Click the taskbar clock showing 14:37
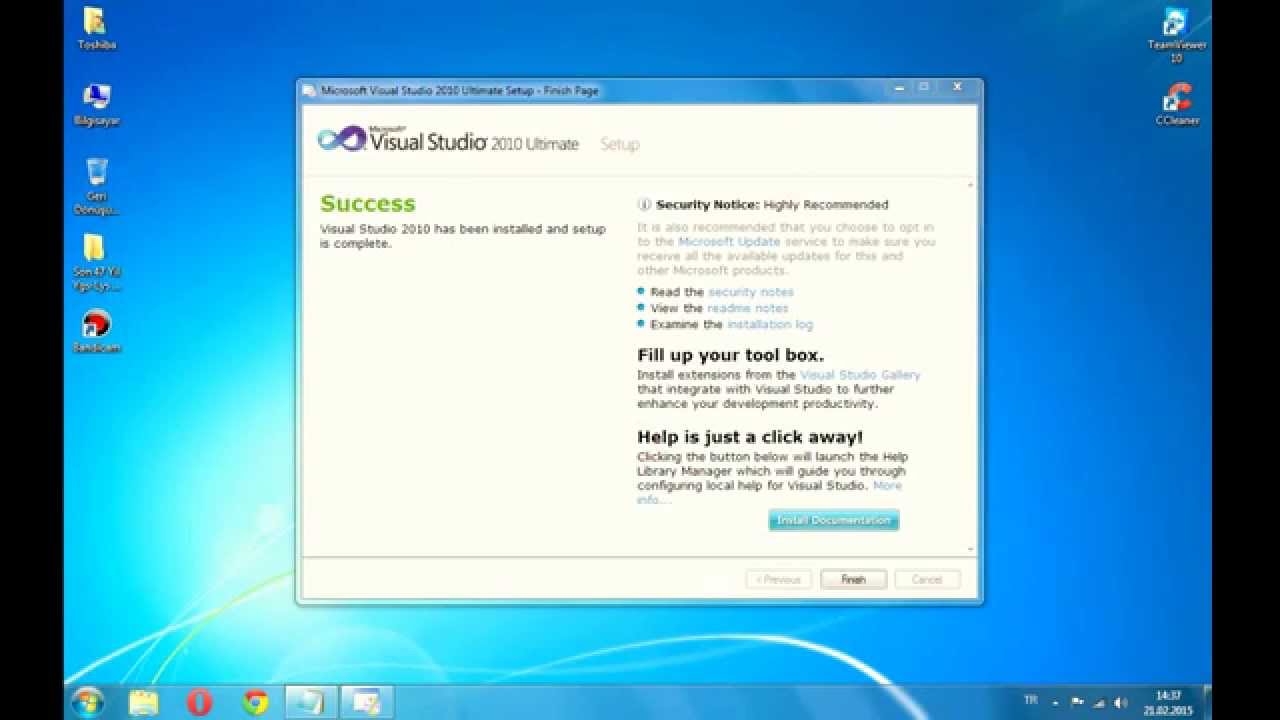The width and height of the screenshot is (1280, 720). 1168,702
